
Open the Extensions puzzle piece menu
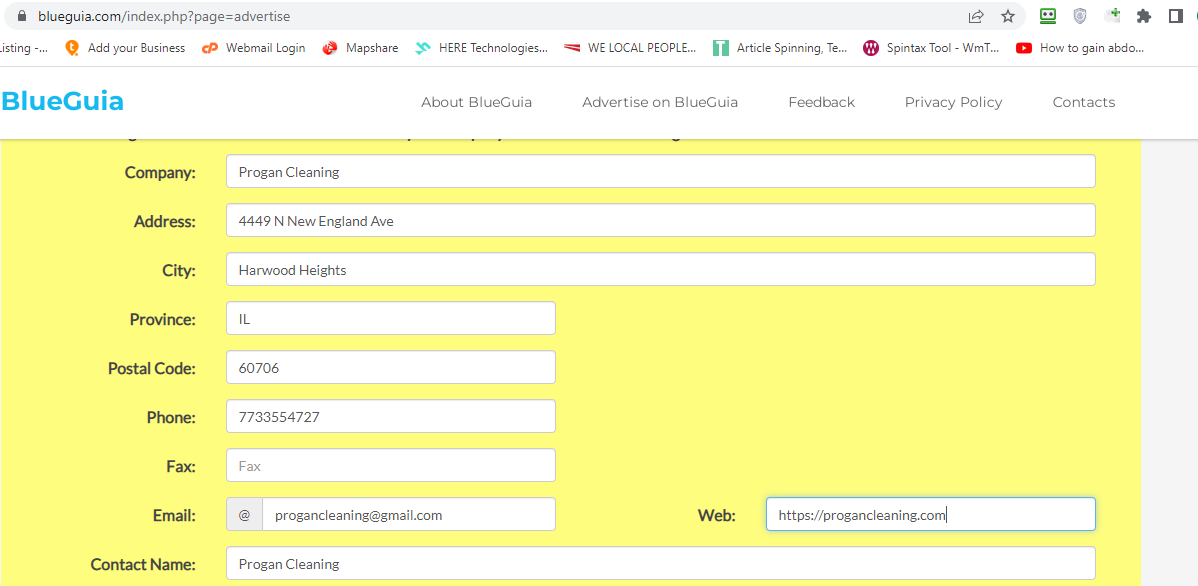coord(1144,16)
